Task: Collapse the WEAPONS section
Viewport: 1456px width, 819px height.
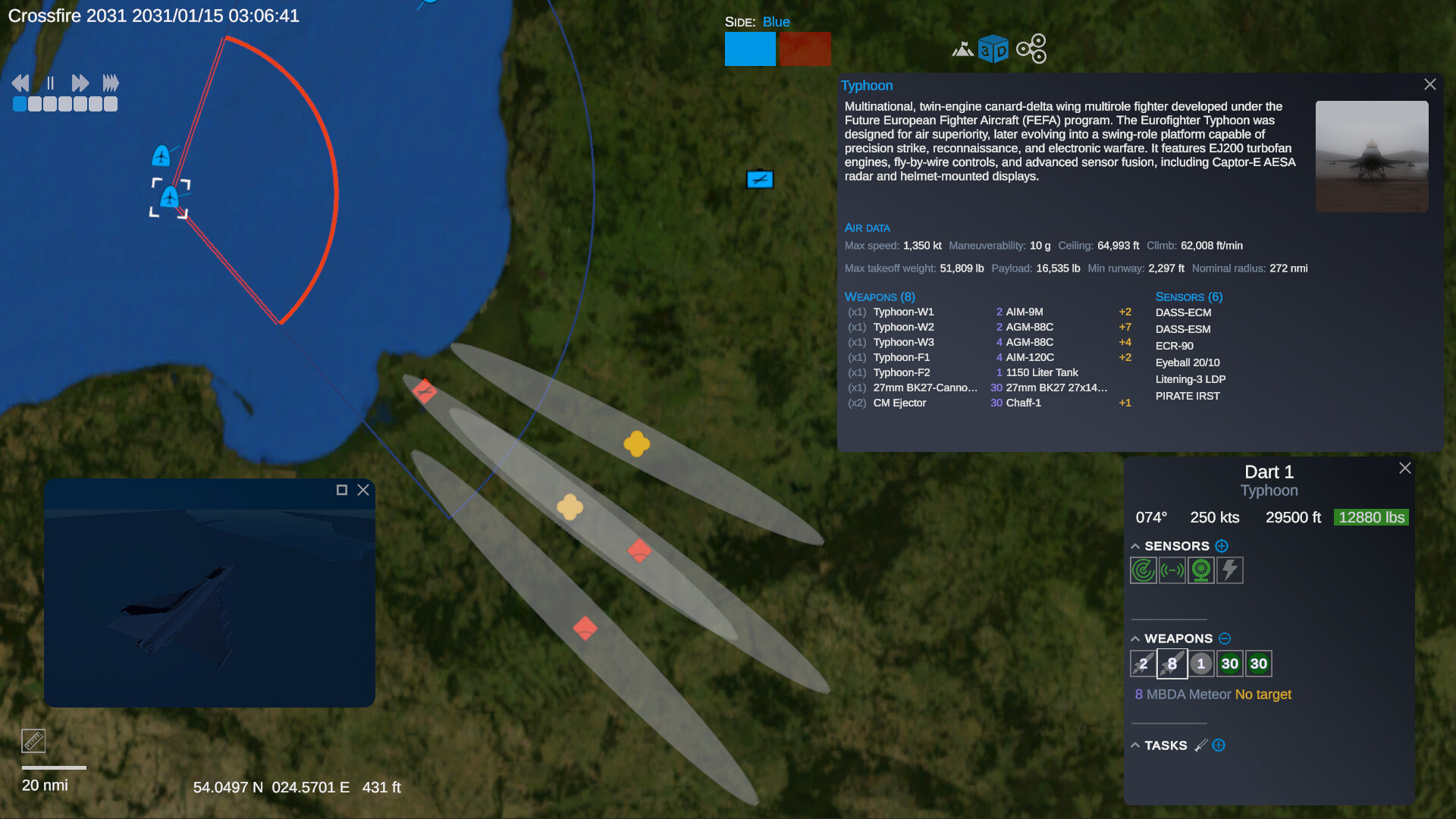Action: click(x=1134, y=638)
